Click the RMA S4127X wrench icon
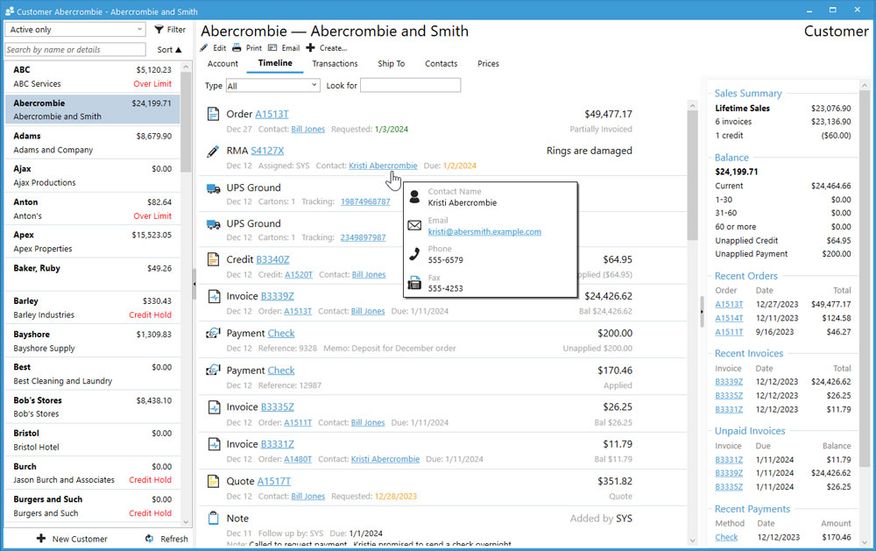 (x=212, y=152)
